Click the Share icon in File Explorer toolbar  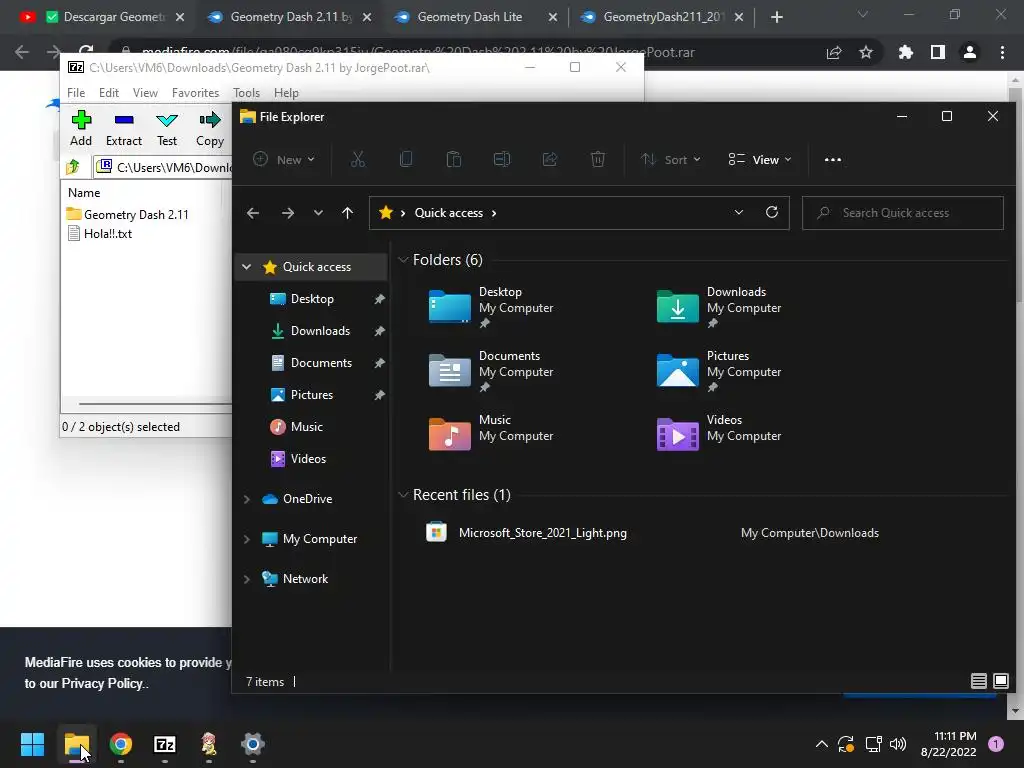pyautogui.click(x=550, y=159)
